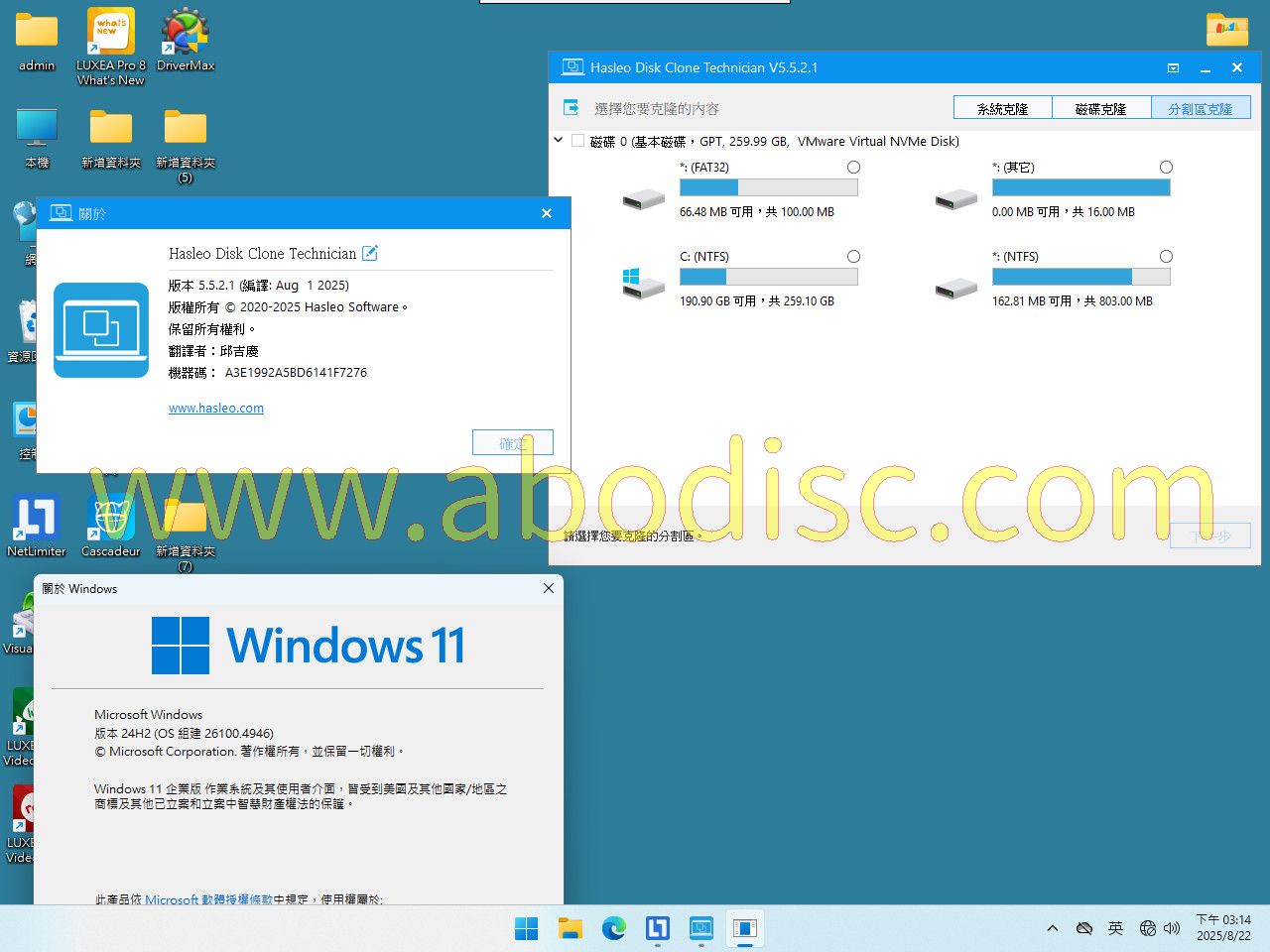Open the clock and date panel
The height and width of the screenshot is (952, 1270).
pyautogui.click(x=1223, y=928)
